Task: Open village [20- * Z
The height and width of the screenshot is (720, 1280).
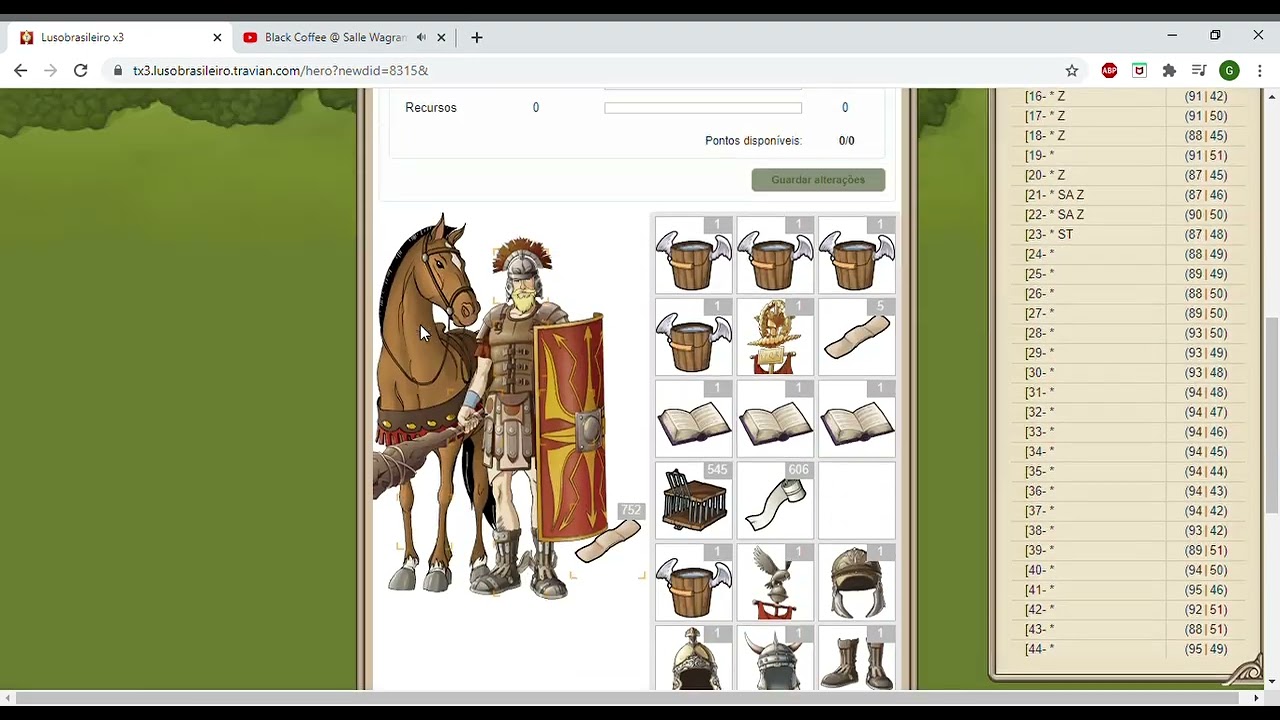Action: point(1045,175)
